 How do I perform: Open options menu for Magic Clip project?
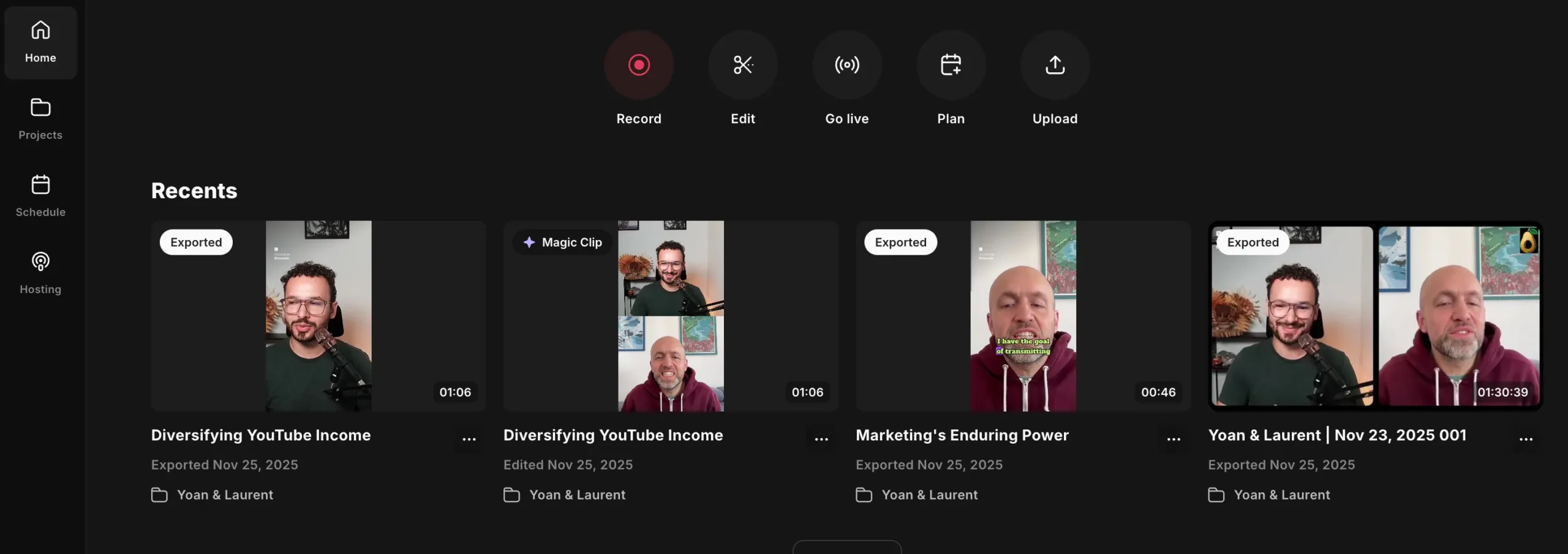click(x=821, y=438)
